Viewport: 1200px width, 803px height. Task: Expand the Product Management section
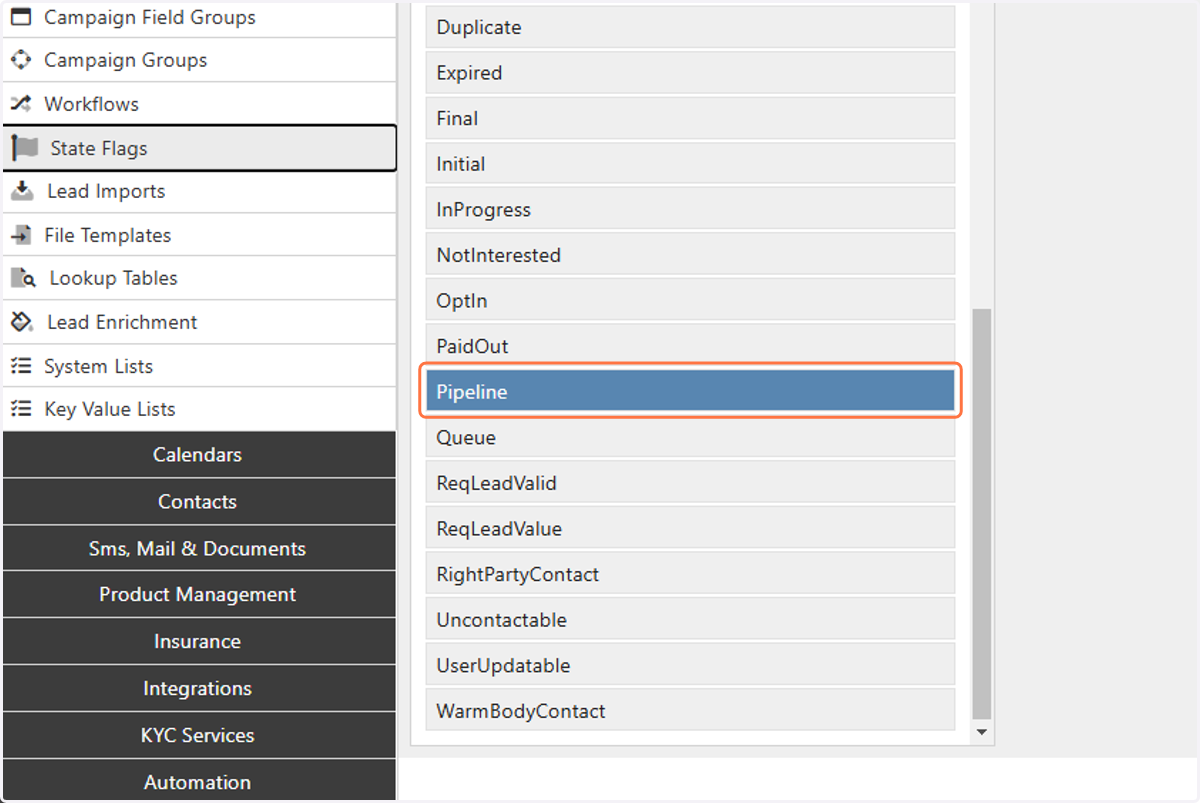click(x=199, y=594)
